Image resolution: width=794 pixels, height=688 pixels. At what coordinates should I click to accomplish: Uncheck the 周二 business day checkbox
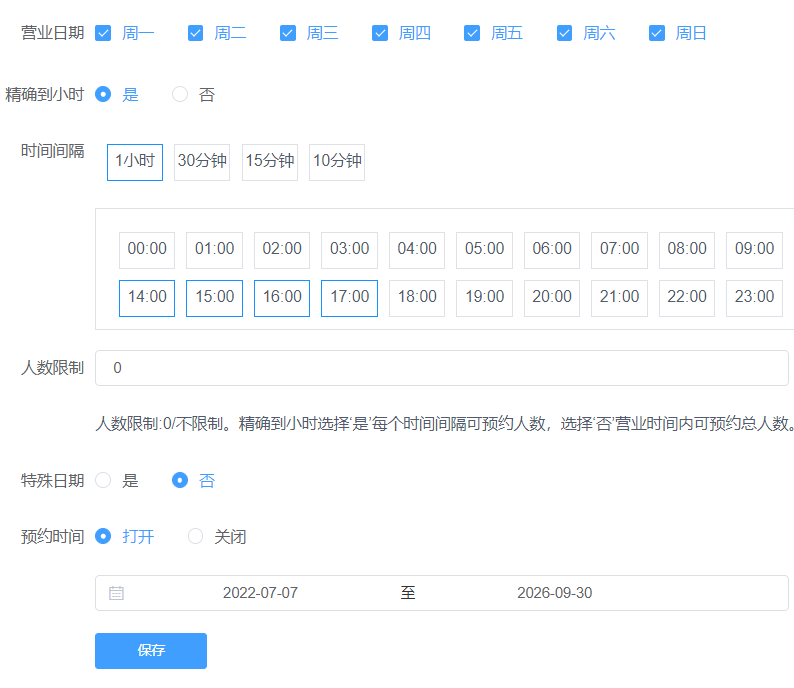coord(195,33)
